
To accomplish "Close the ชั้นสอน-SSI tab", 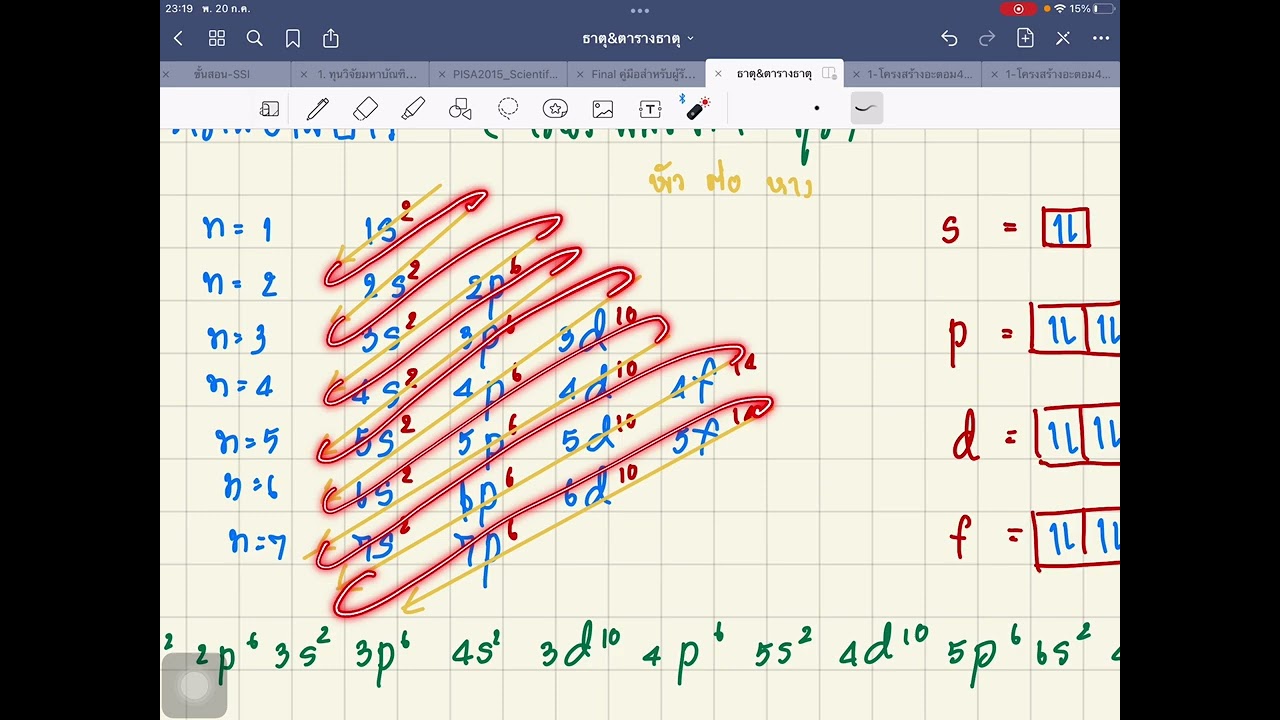I will pyautogui.click(x=166, y=74).
